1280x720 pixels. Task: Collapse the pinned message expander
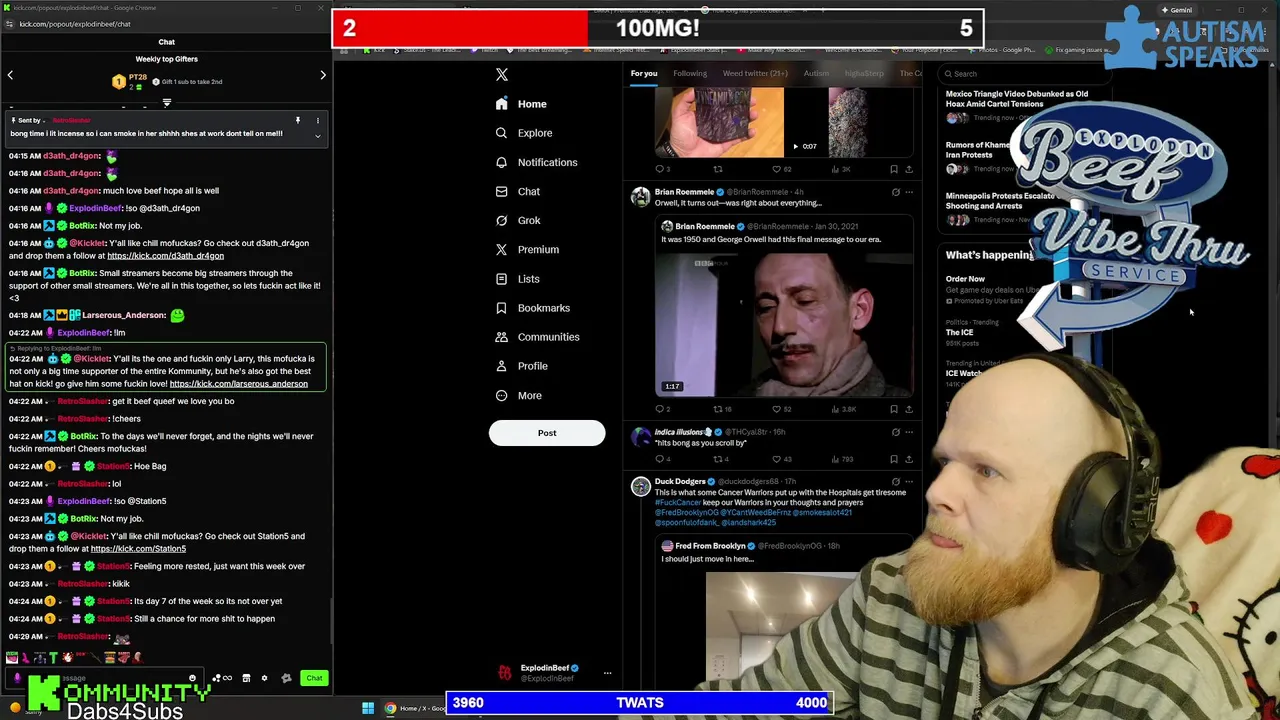(317, 135)
